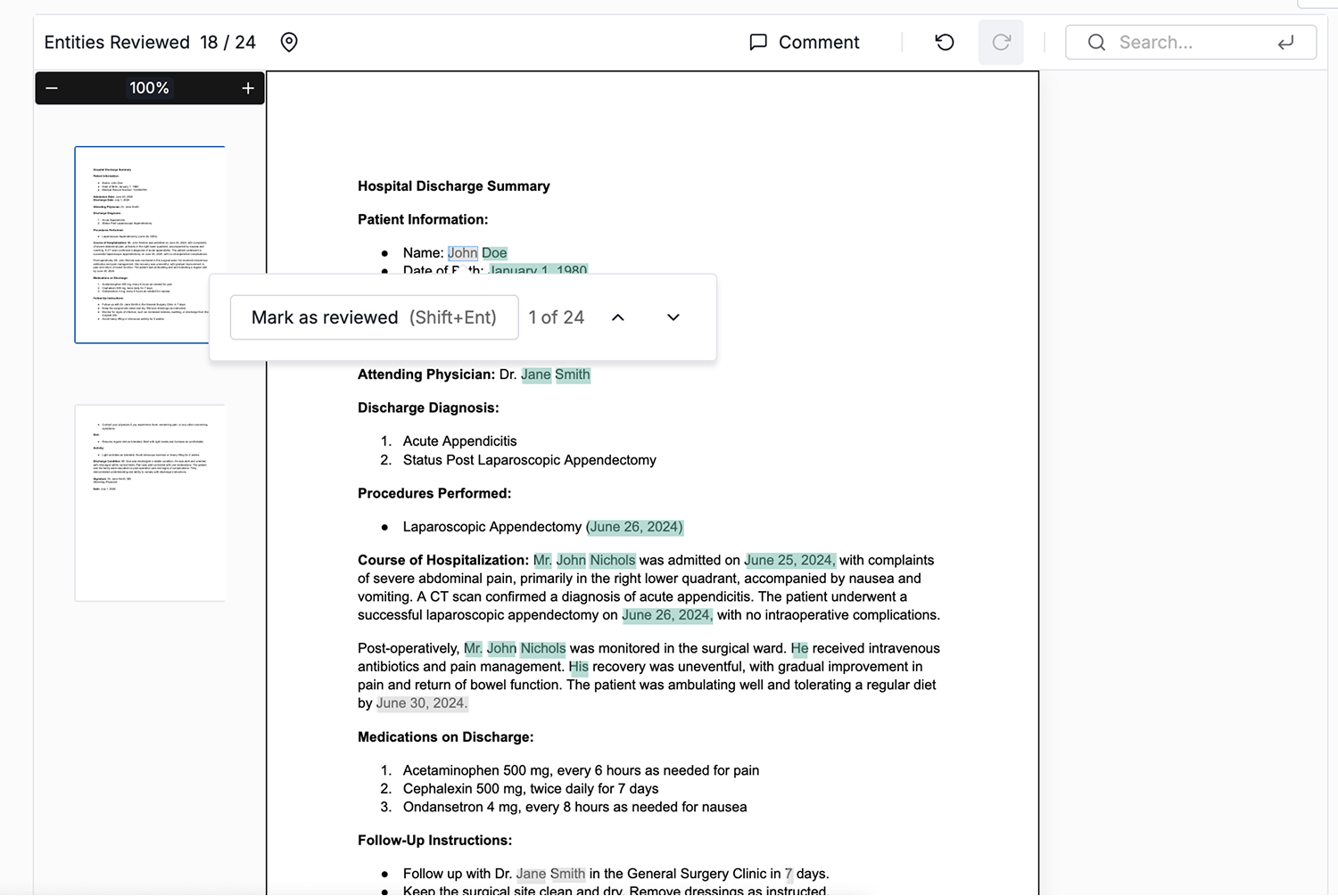Click entity 'Nichols' in Course of Hospitalization

click(613, 561)
